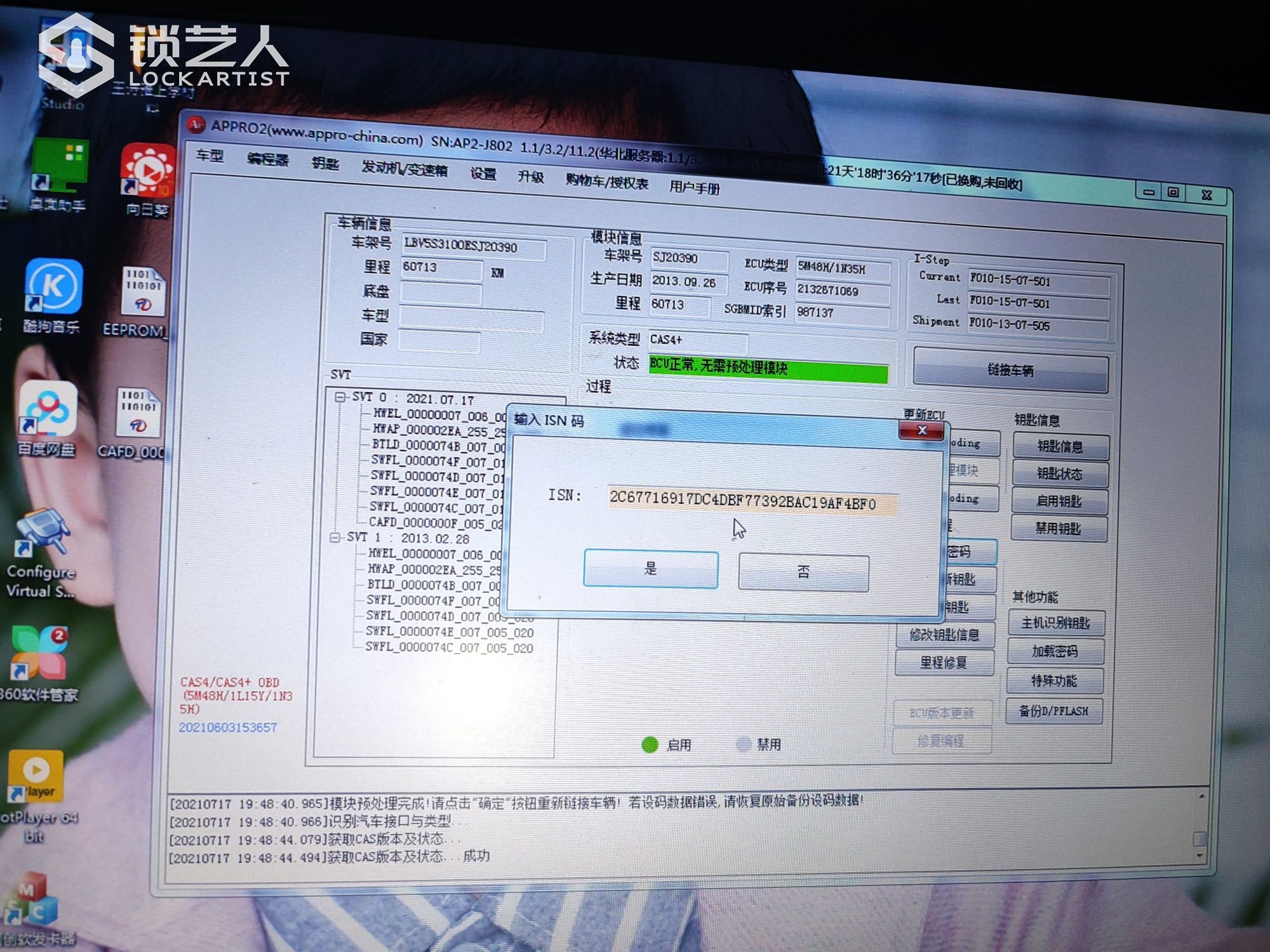Click the 里程修复 button
Screen dimensions: 1270x952
point(944,663)
